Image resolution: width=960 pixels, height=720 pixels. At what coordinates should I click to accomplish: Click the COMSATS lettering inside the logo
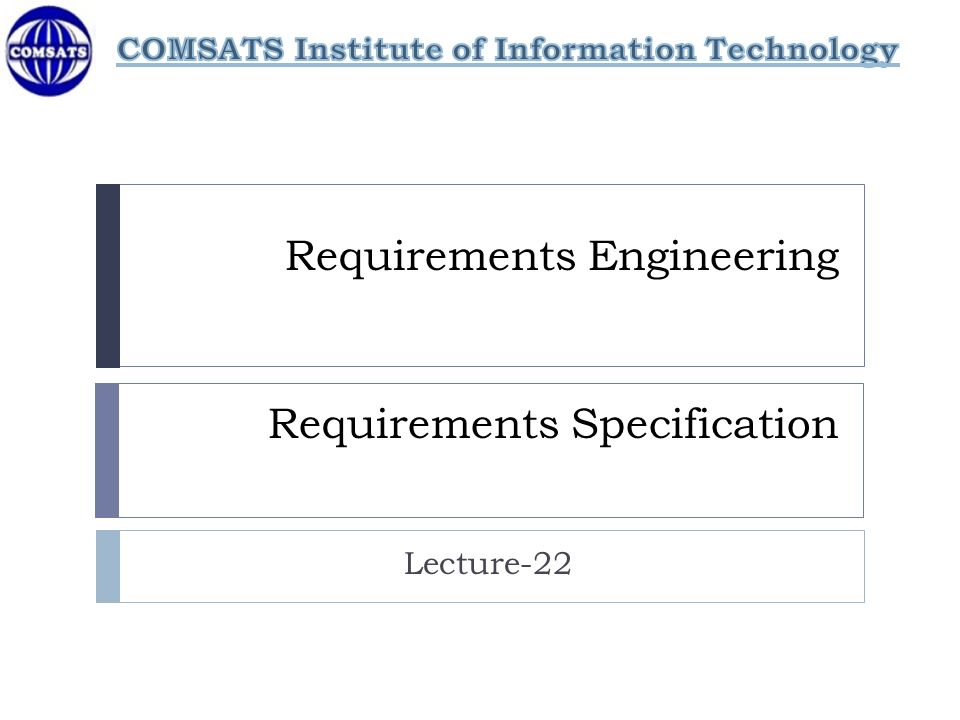point(49,52)
